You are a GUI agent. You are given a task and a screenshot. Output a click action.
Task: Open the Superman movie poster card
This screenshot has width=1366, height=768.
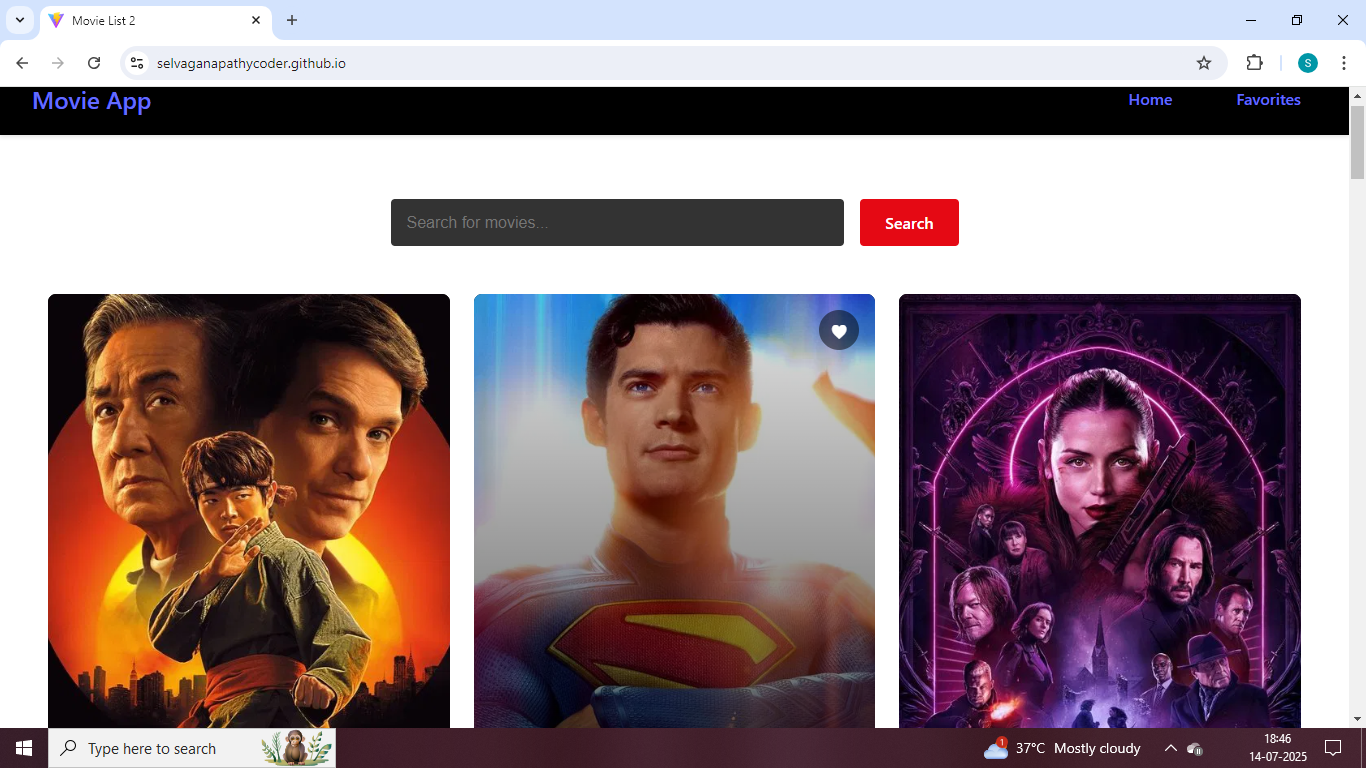(x=674, y=511)
